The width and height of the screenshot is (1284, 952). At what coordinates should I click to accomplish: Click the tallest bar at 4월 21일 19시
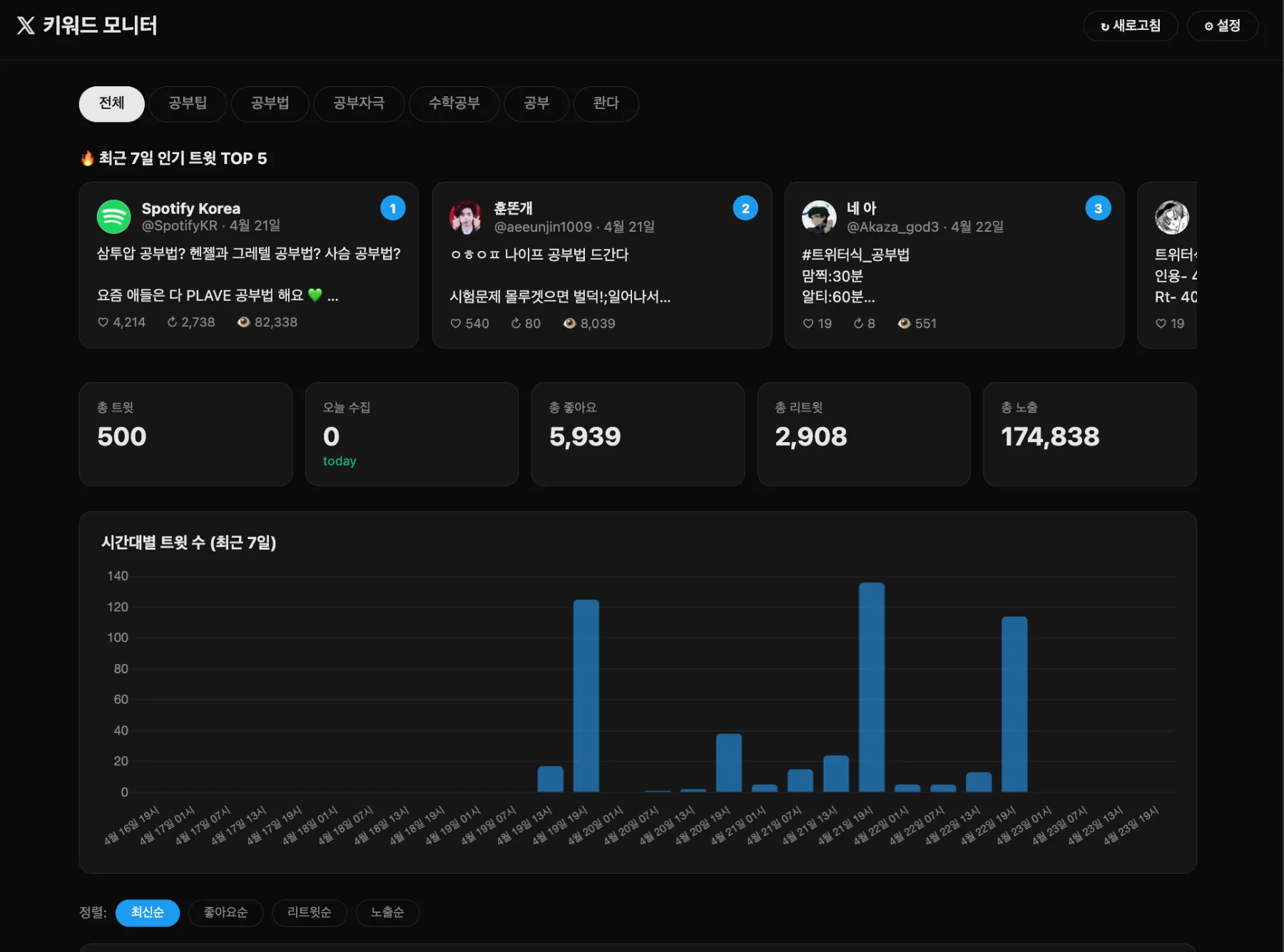coord(872,687)
